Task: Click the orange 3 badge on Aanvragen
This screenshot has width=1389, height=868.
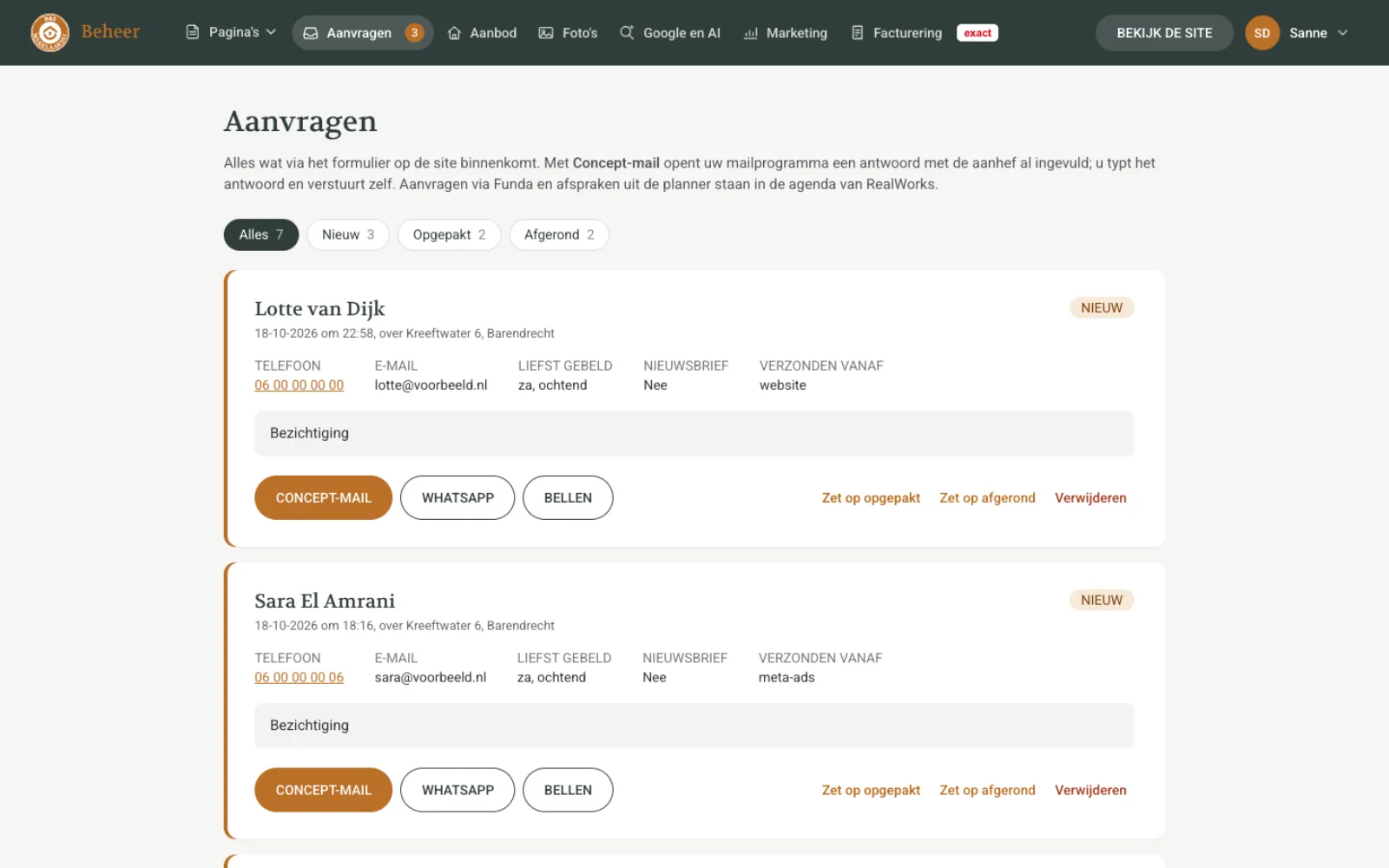Action: click(x=415, y=33)
